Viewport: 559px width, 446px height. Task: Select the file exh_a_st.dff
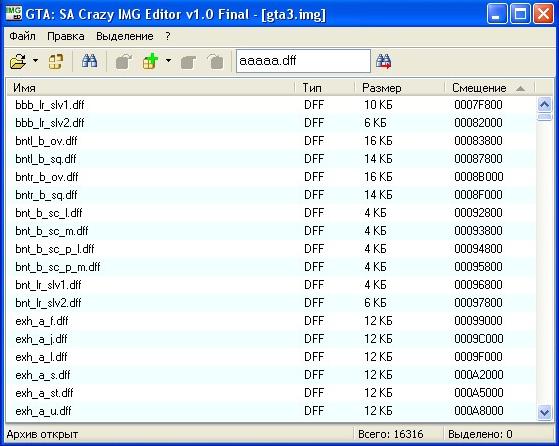(44, 393)
